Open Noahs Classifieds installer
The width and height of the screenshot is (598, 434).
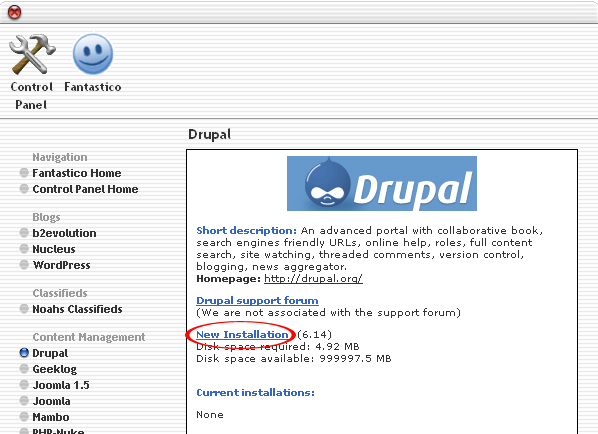[77, 309]
